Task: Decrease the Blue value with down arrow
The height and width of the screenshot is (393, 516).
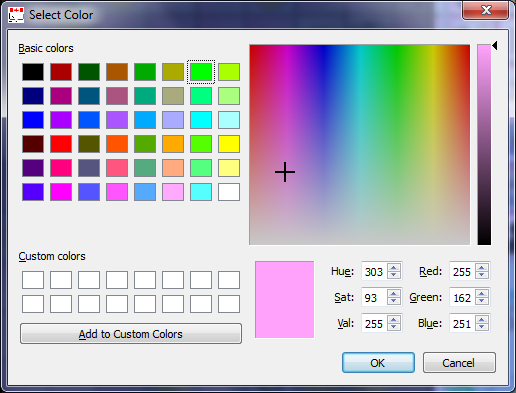Action: pyautogui.click(x=482, y=327)
